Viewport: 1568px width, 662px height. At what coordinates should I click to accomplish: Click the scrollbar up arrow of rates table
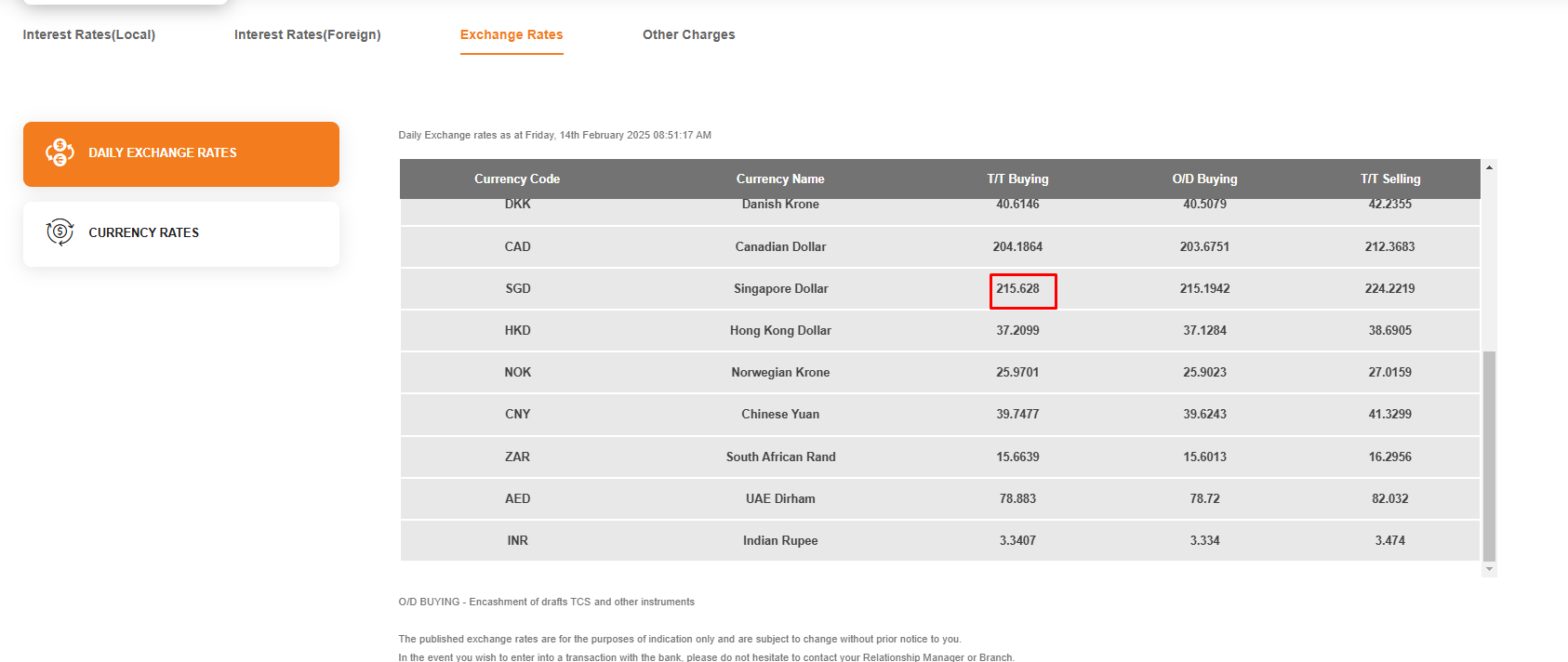point(1489,167)
